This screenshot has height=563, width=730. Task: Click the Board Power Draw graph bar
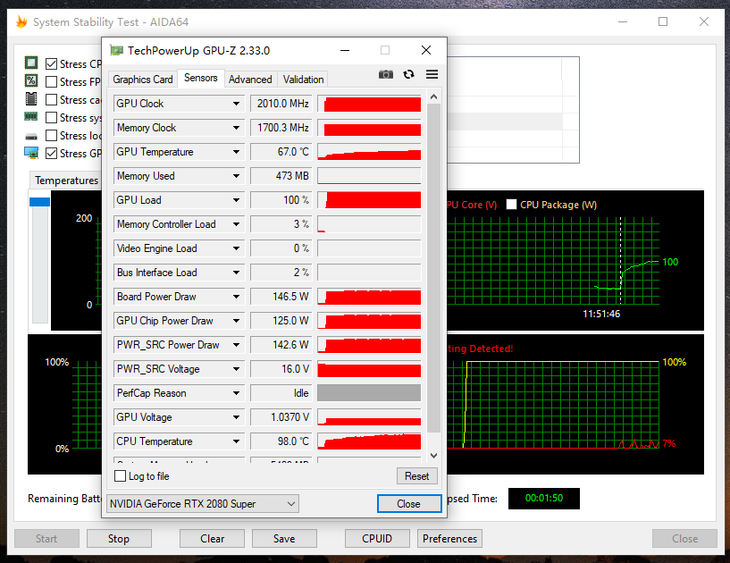click(x=369, y=297)
